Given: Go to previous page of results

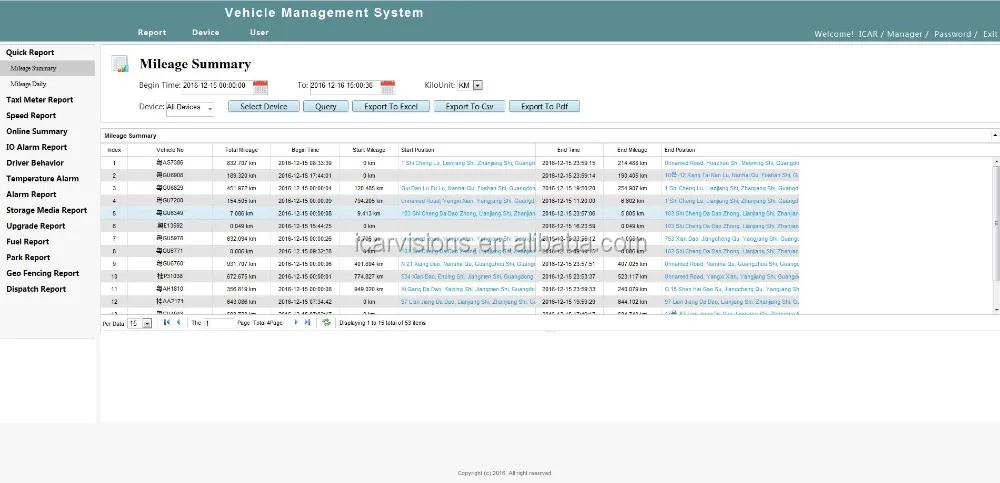Looking at the screenshot, I should (x=178, y=323).
